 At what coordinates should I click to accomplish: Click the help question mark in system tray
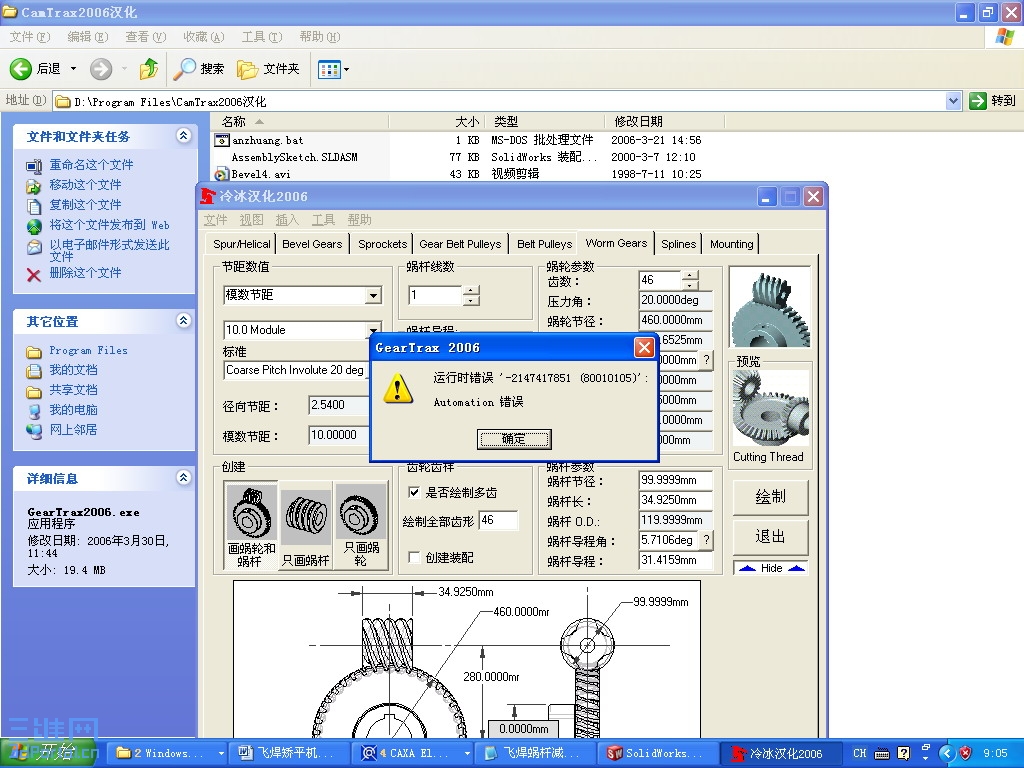pyautogui.click(x=904, y=754)
